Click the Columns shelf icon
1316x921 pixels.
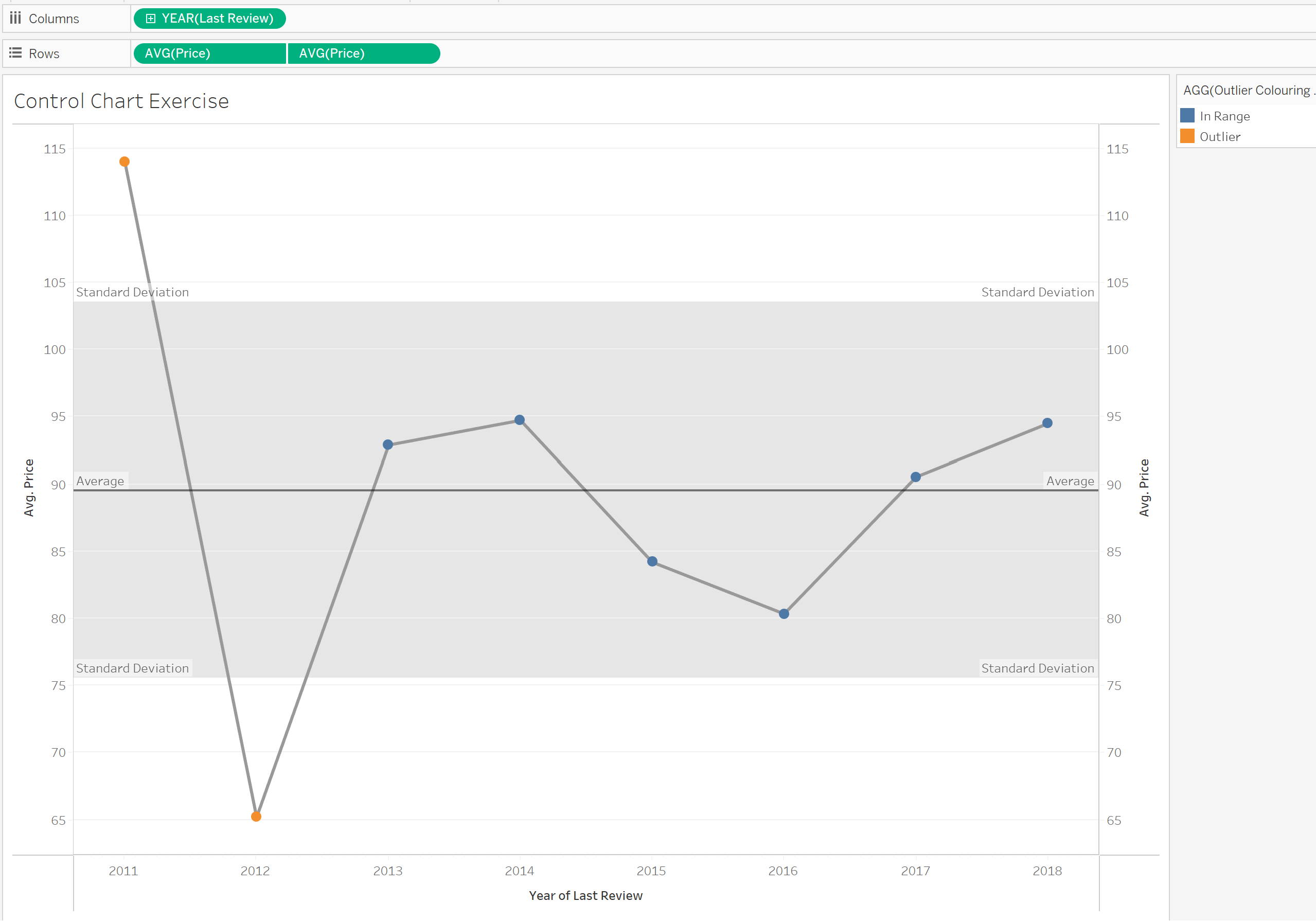[x=15, y=19]
